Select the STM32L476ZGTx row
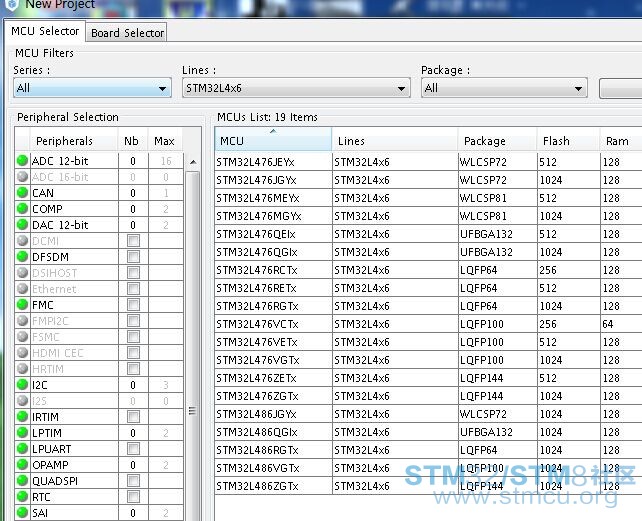The height and width of the screenshot is (521, 642). (428, 396)
